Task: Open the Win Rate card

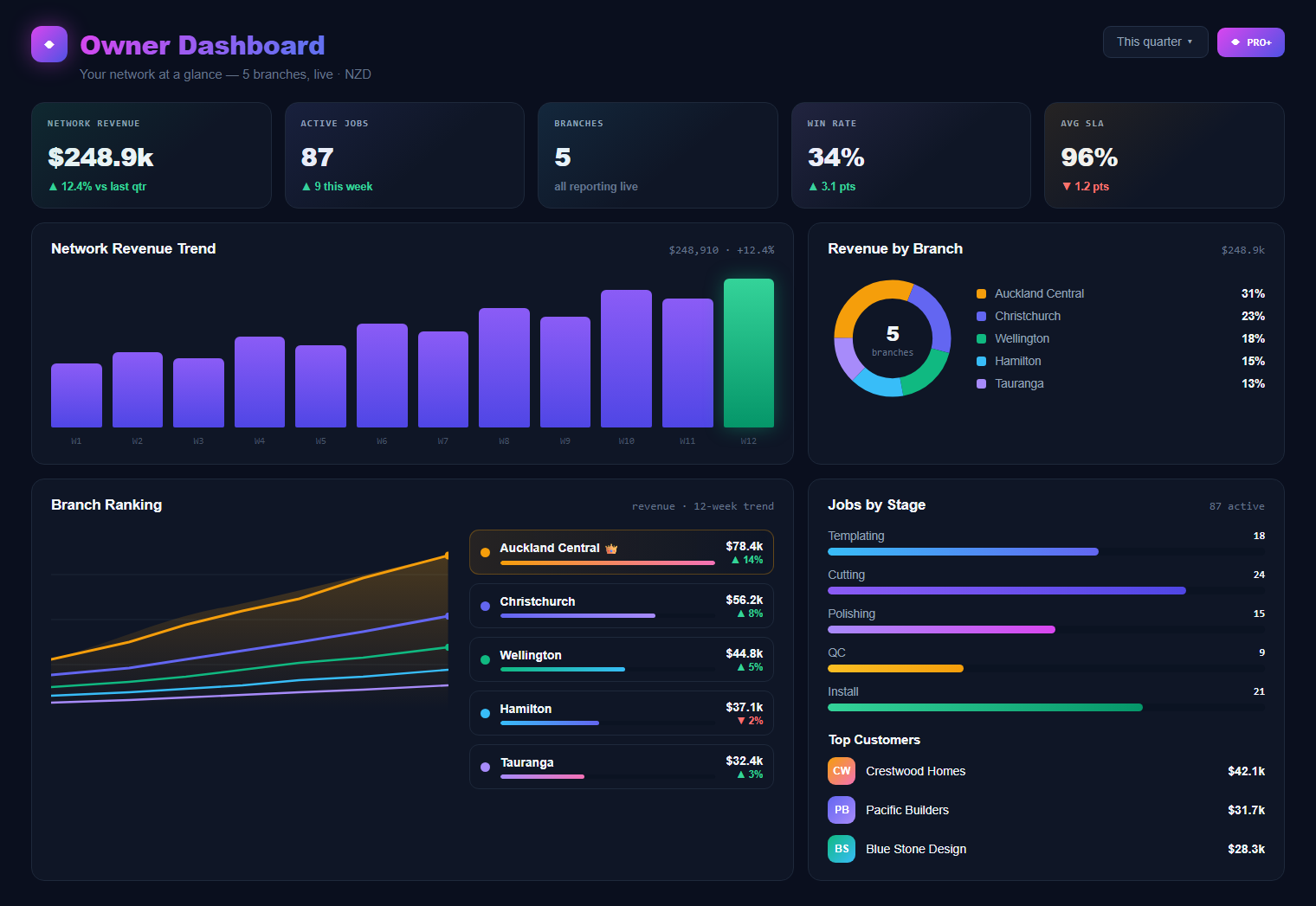Action: [911, 155]
